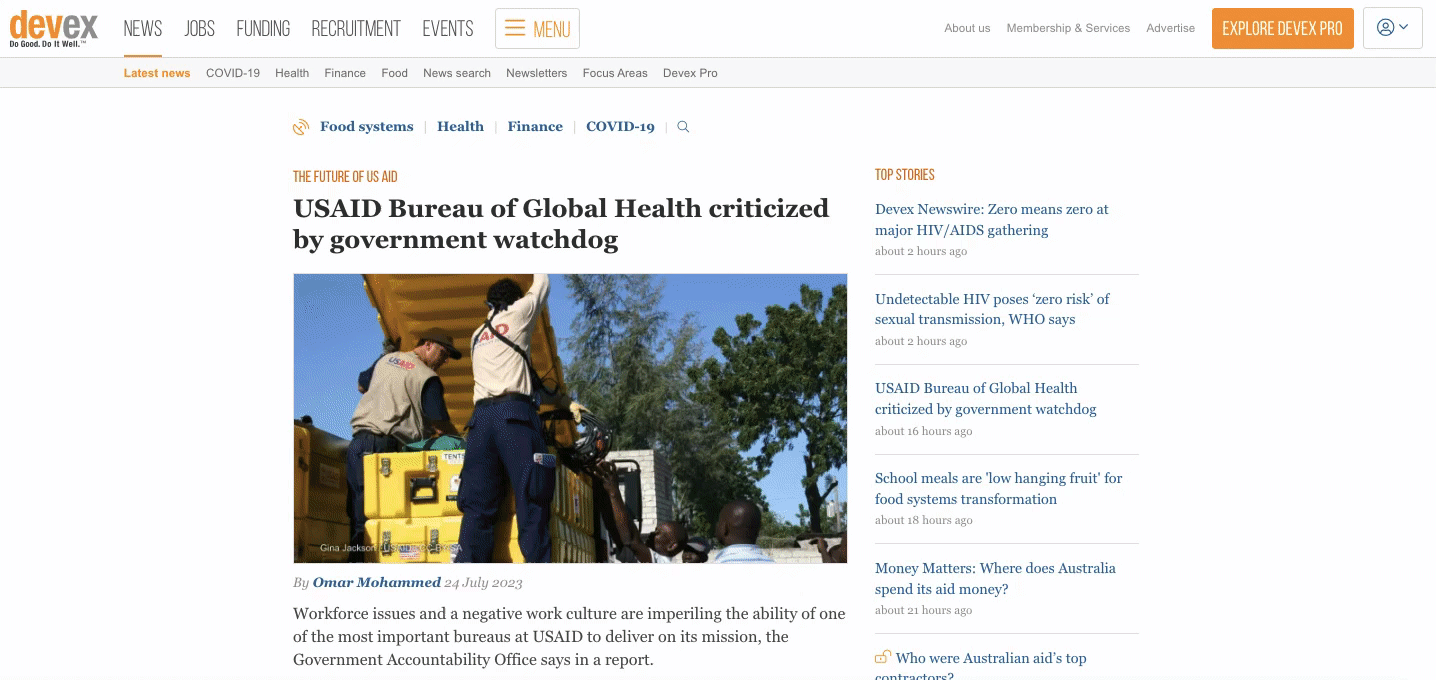Open Membership & Services link
This screenshot has height=680, width=1436.
1068,28
